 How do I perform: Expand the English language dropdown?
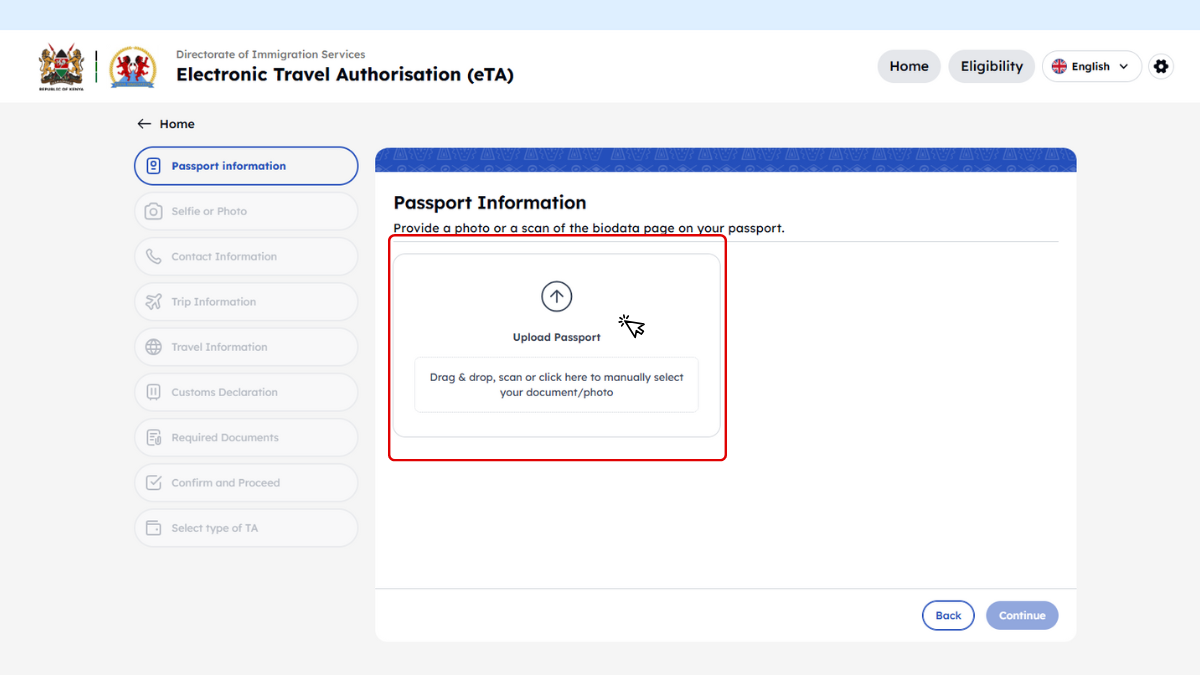point(1123,67)
